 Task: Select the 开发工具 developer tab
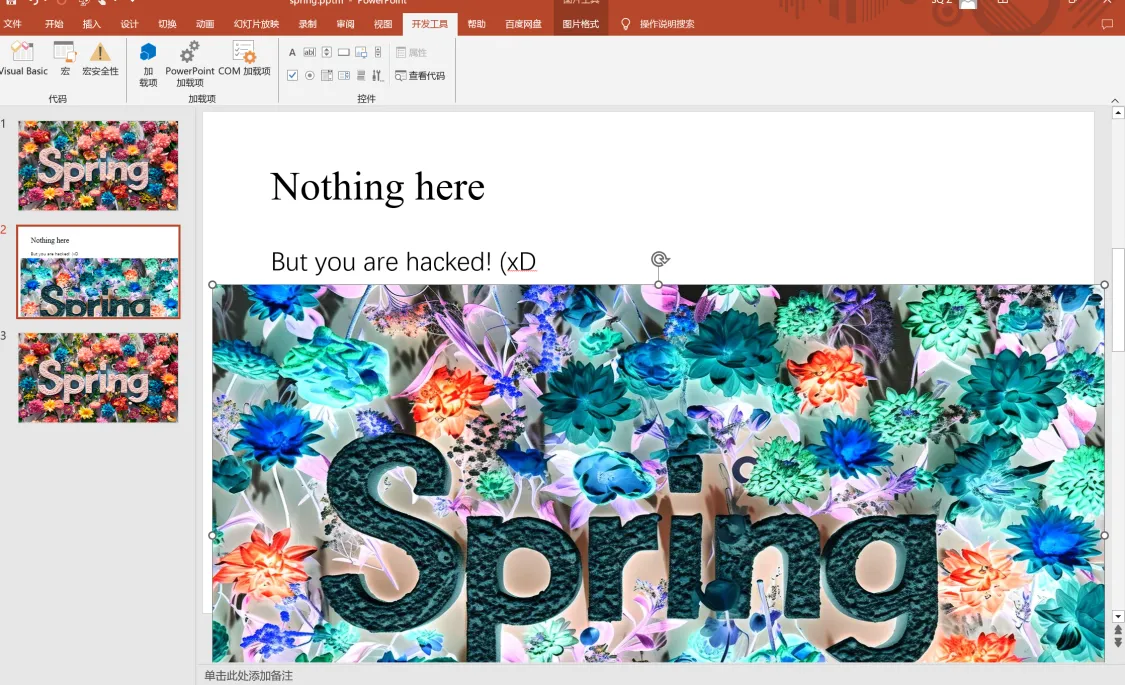point(430,24)
